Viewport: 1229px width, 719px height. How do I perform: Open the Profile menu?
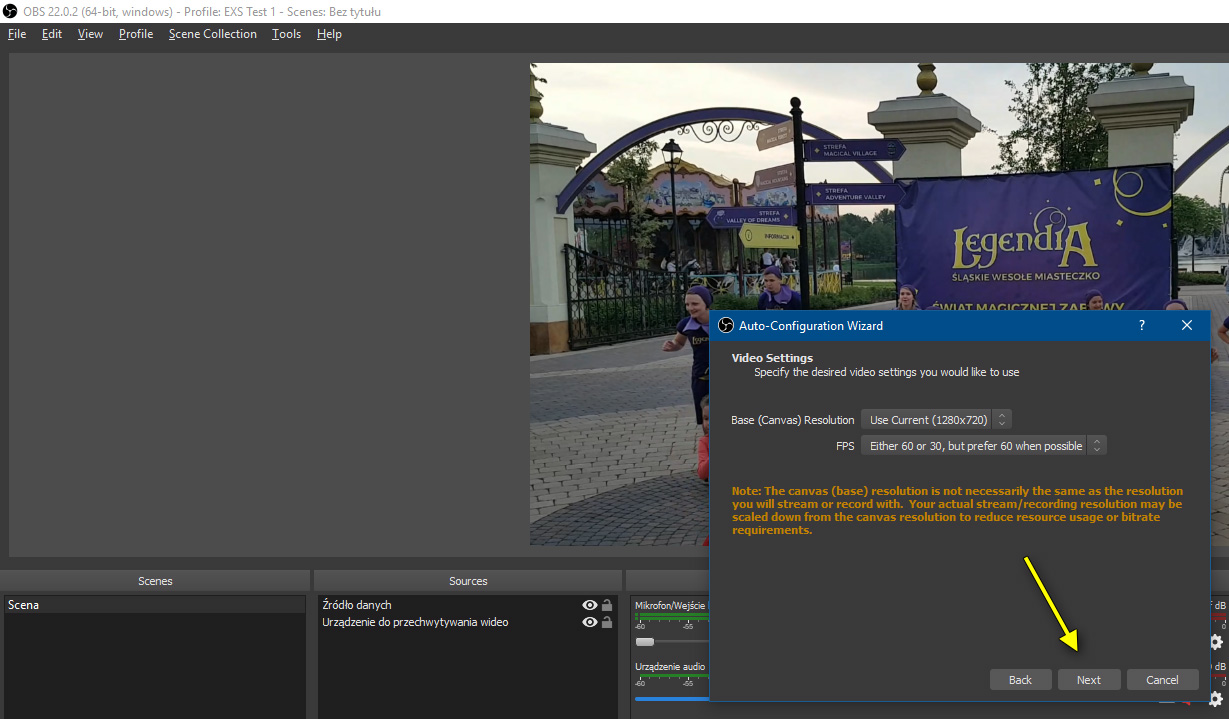click(136, 34)
